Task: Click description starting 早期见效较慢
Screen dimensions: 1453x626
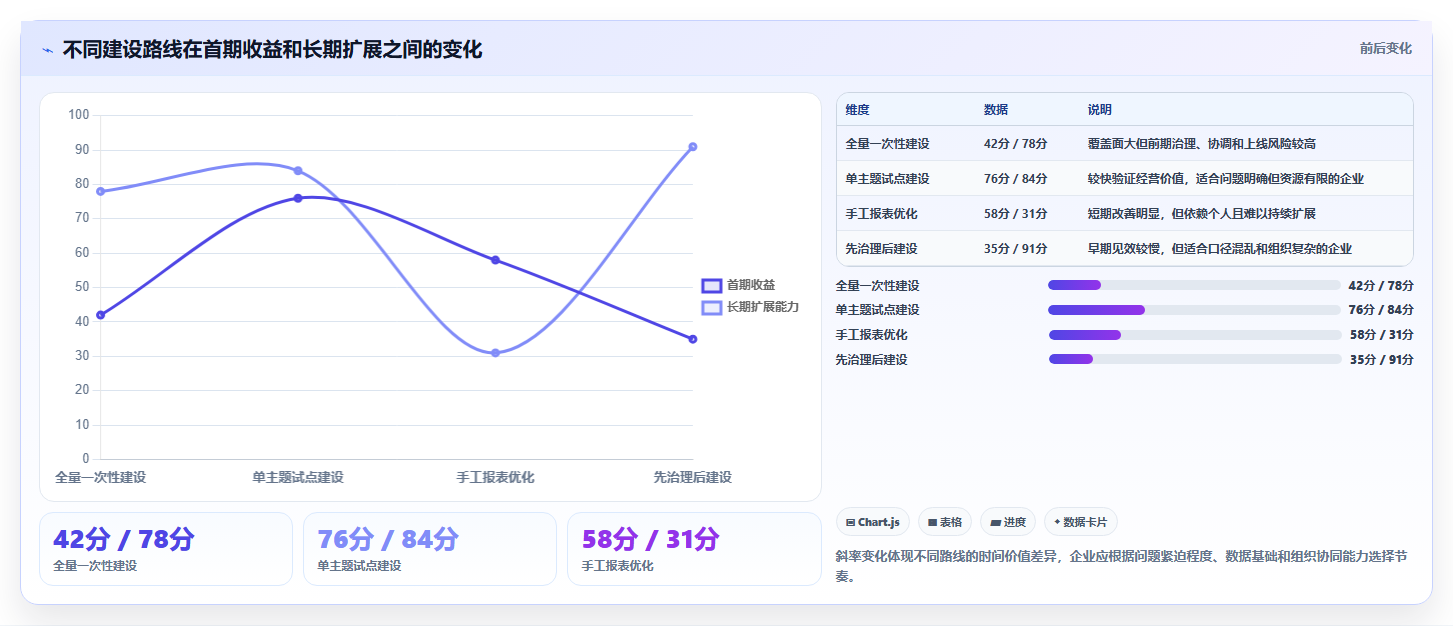Action: pyautogui.click(x=1220, y=249)
